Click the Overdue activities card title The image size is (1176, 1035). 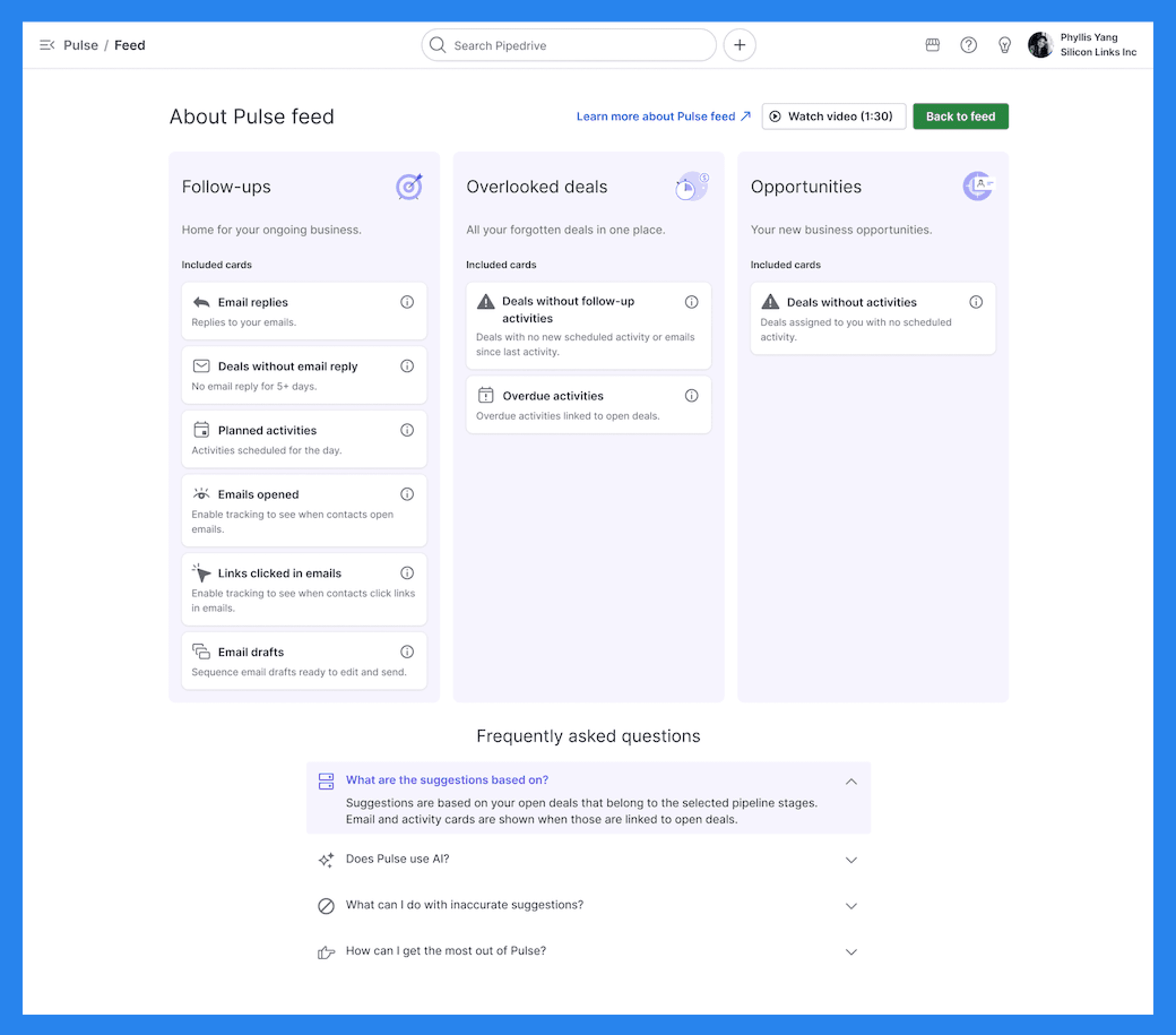[553, 395]
